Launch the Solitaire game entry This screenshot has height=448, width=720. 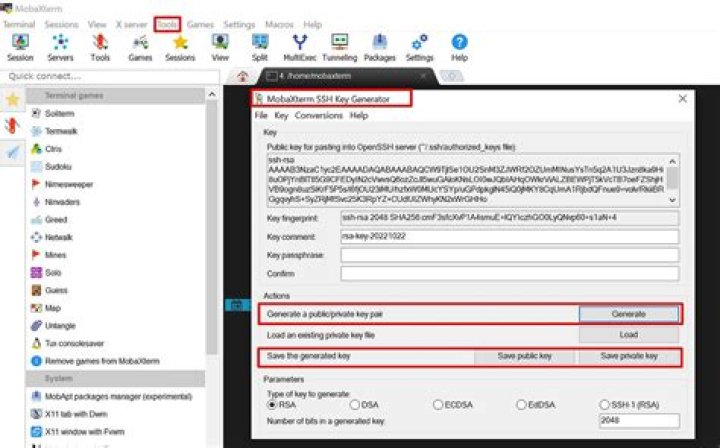click(60, 114)
